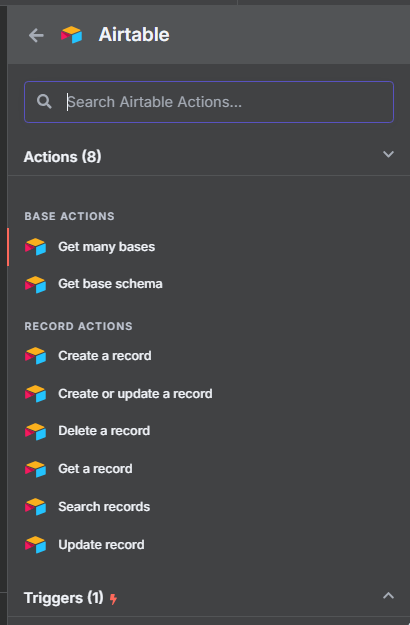410x625 pixels.
Task: Toggle the Actions (8) header
Action: pyautogui.click(x=62, y=157)
